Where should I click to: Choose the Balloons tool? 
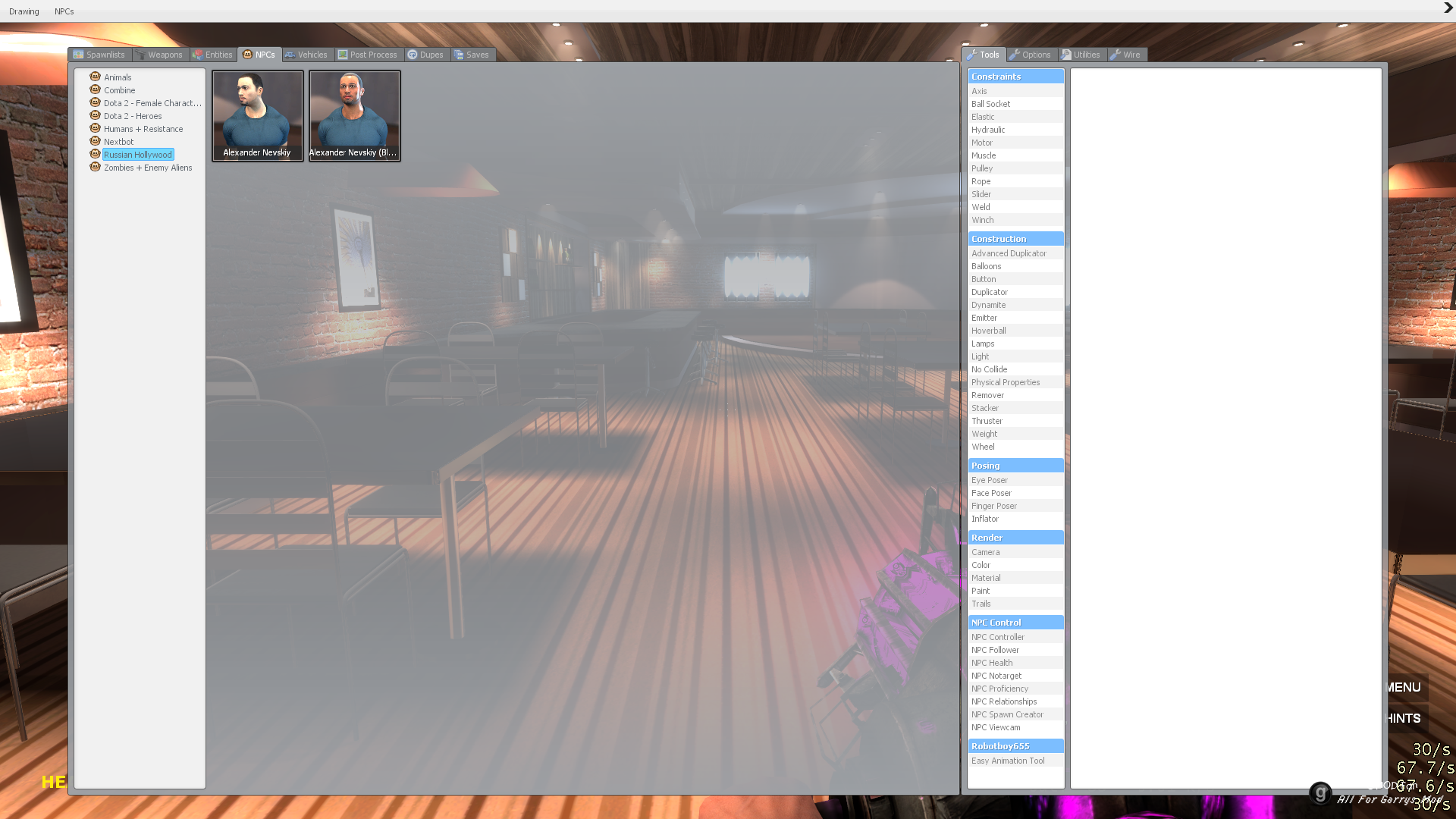point(1015,266)
